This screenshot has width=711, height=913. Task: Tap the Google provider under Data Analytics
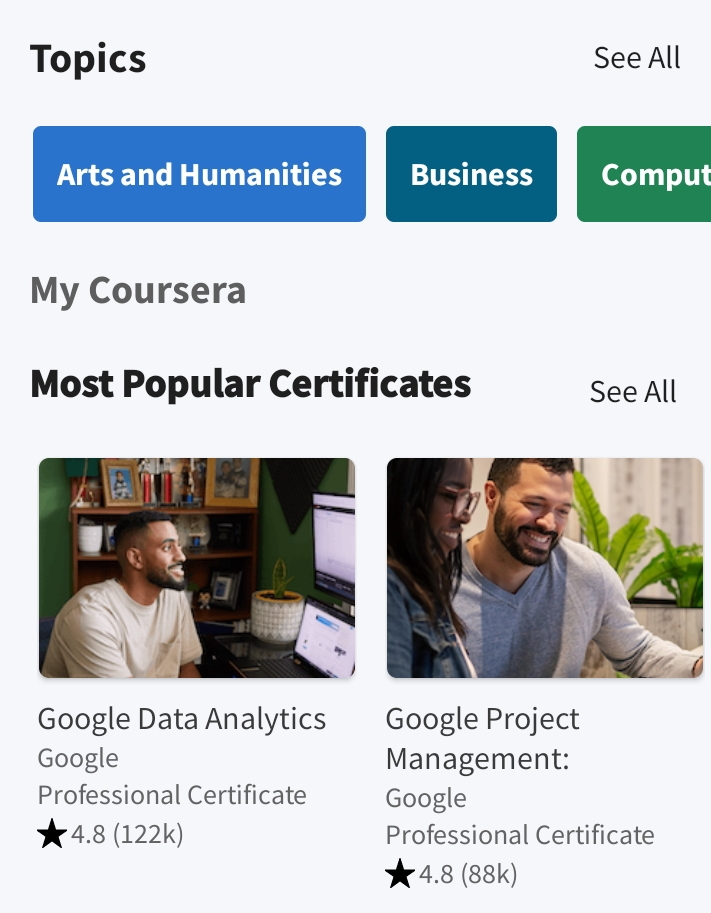coord(78,759)
